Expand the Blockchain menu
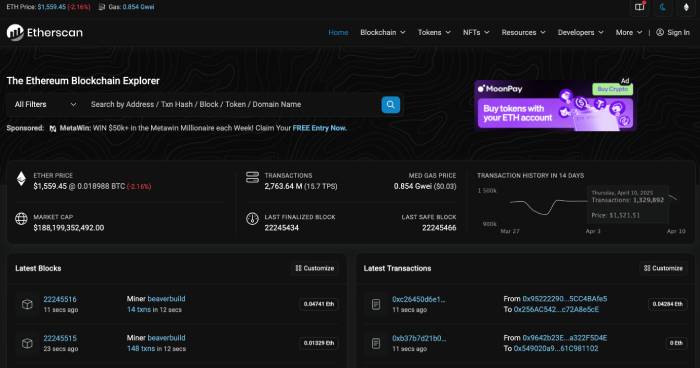The image size is (700, 368). (x=383, y=33)
